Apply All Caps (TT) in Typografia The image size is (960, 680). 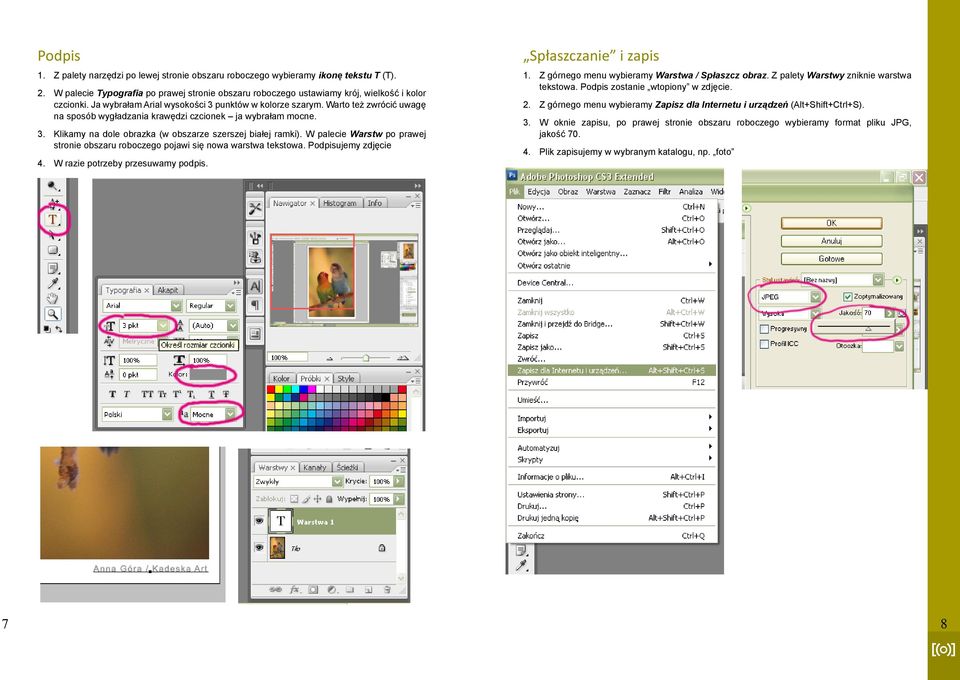coord(148,394)
